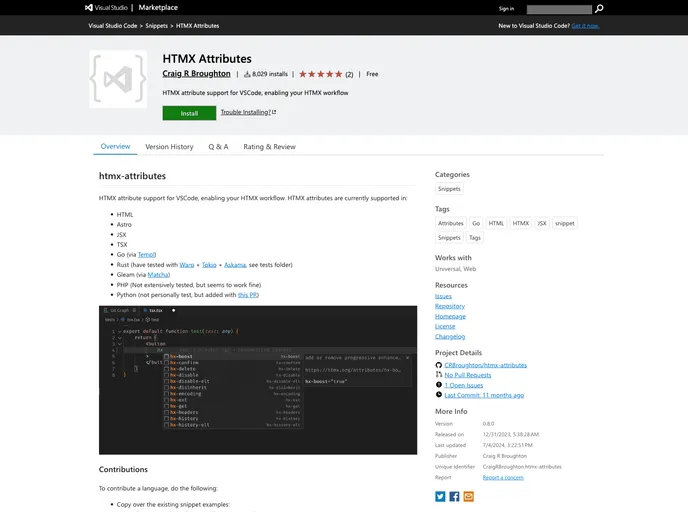Click the snippet tag
Screen dimensions: 688x512
(565, 223)
